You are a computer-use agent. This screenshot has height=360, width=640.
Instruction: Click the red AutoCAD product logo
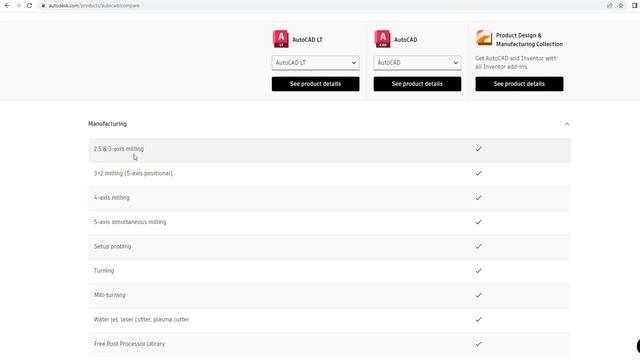[382, 39]
